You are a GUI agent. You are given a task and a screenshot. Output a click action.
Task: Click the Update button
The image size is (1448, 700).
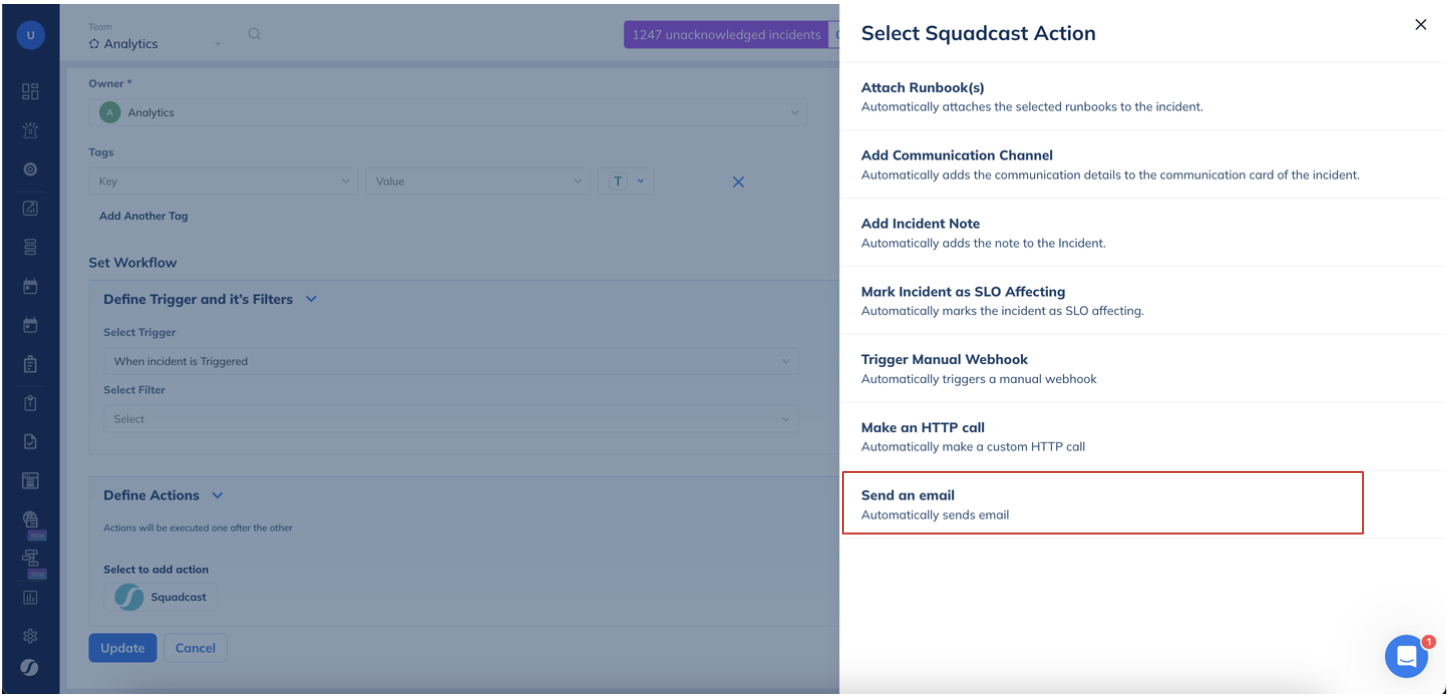(123, 648)
